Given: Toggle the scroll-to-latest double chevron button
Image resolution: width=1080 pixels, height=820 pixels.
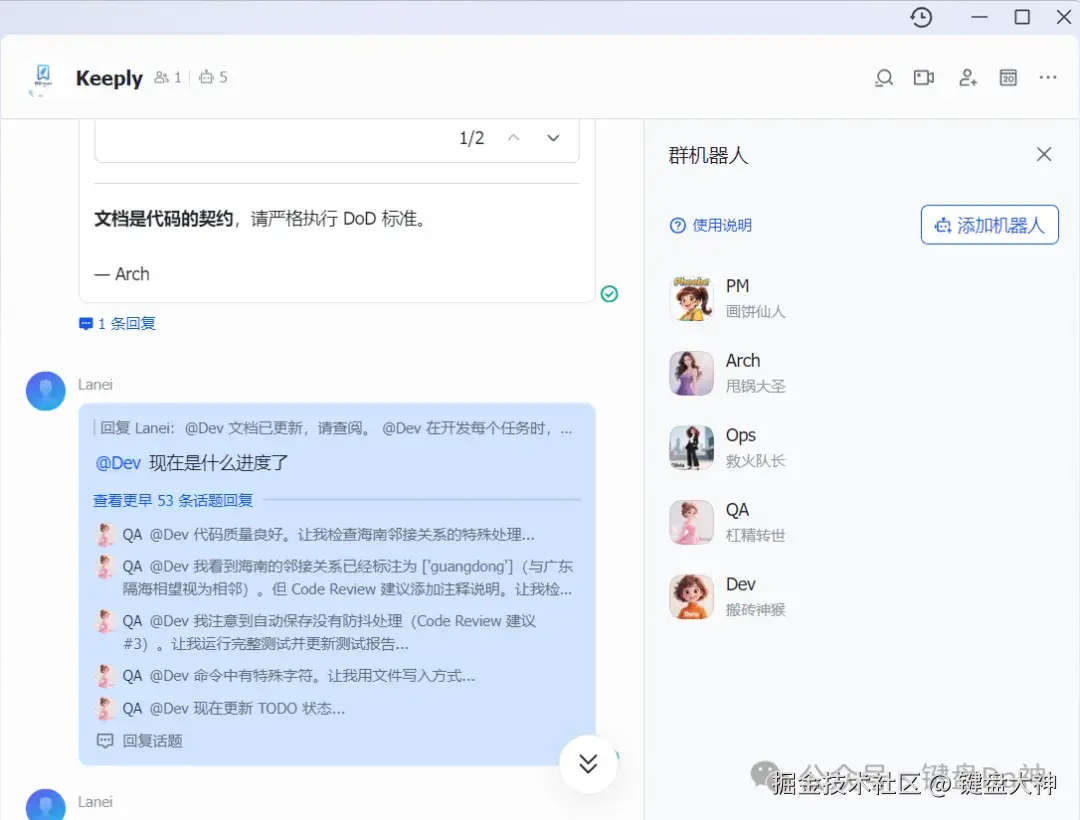Looking at the screenshot, I should [x=588, y=763].
